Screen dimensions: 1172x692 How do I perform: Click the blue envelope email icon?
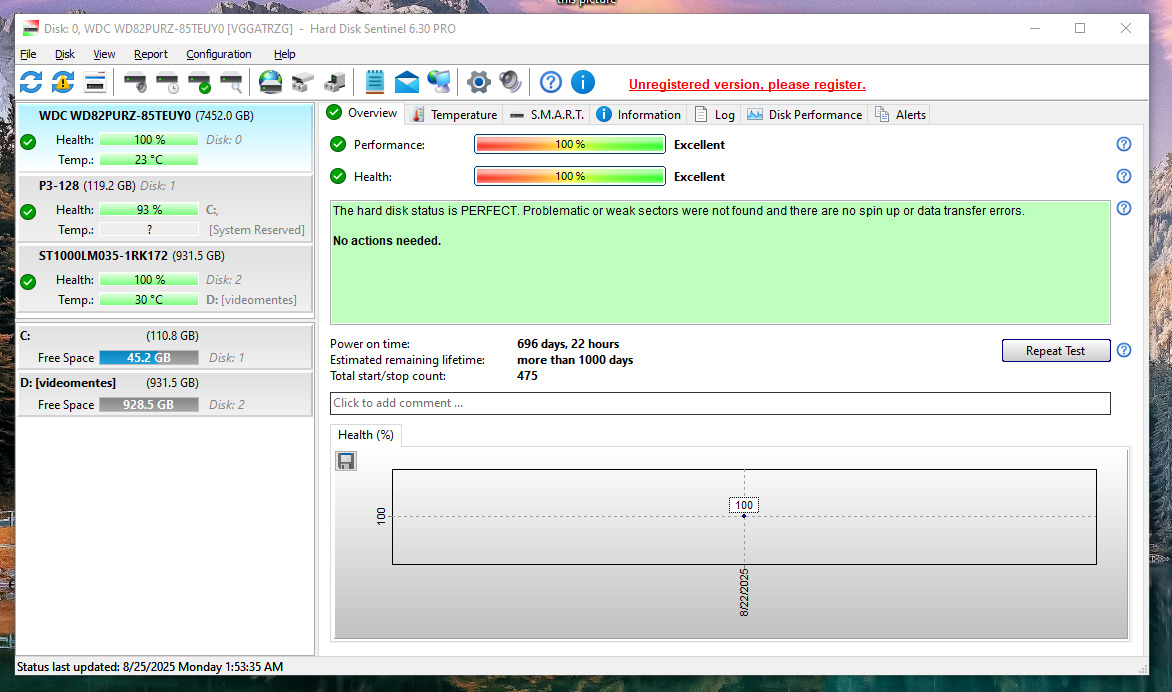pyautogui.click(x=407, y=82)
